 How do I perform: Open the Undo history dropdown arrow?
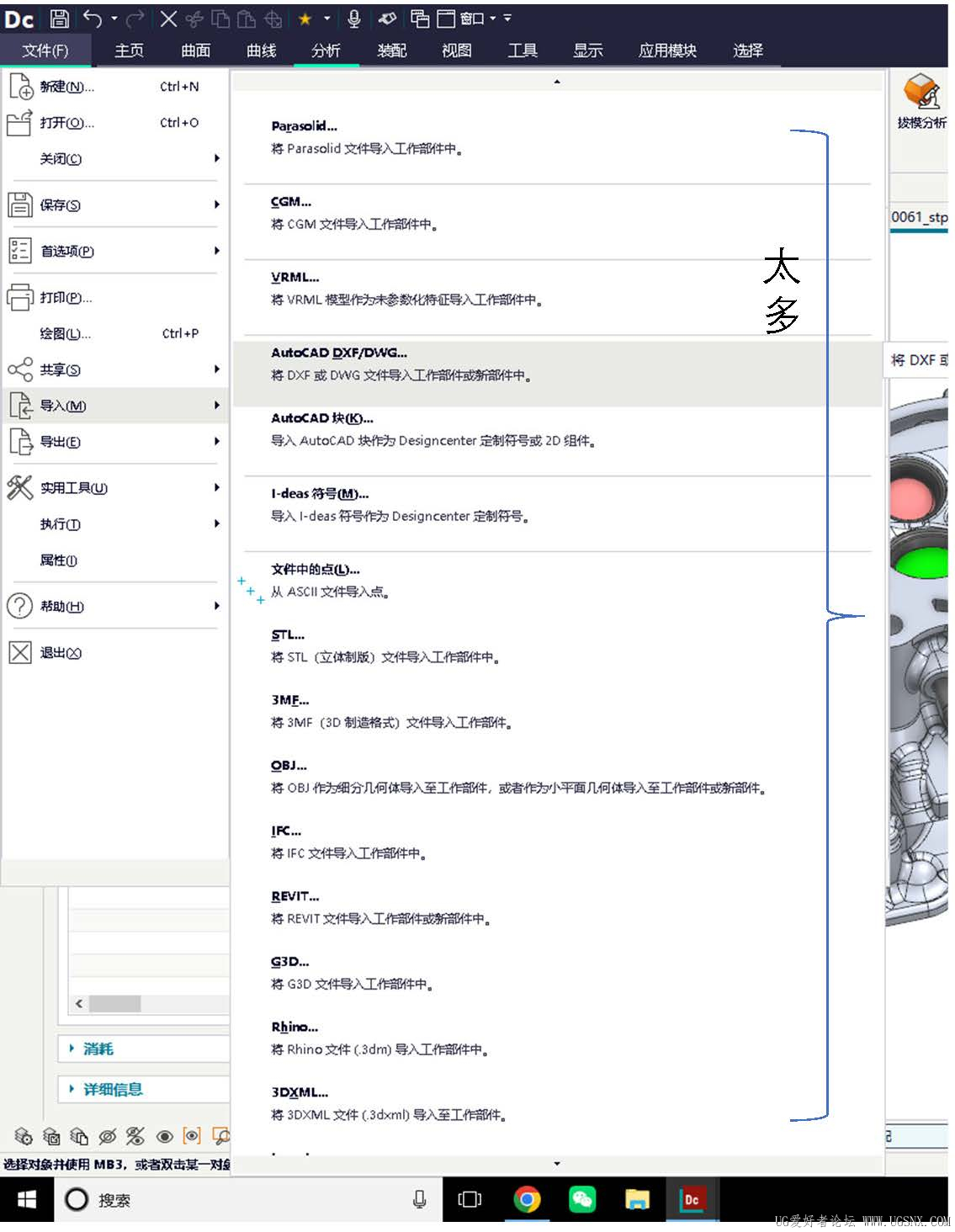(114, 19)
